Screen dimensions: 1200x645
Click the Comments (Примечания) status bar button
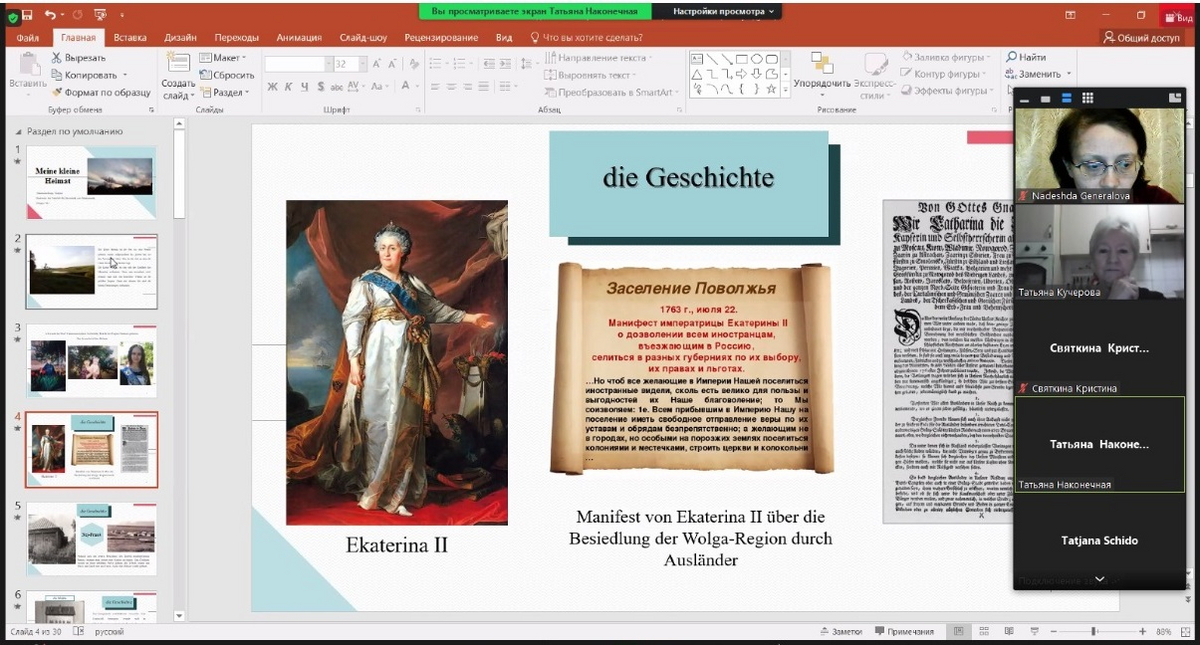tap(904, 632)
